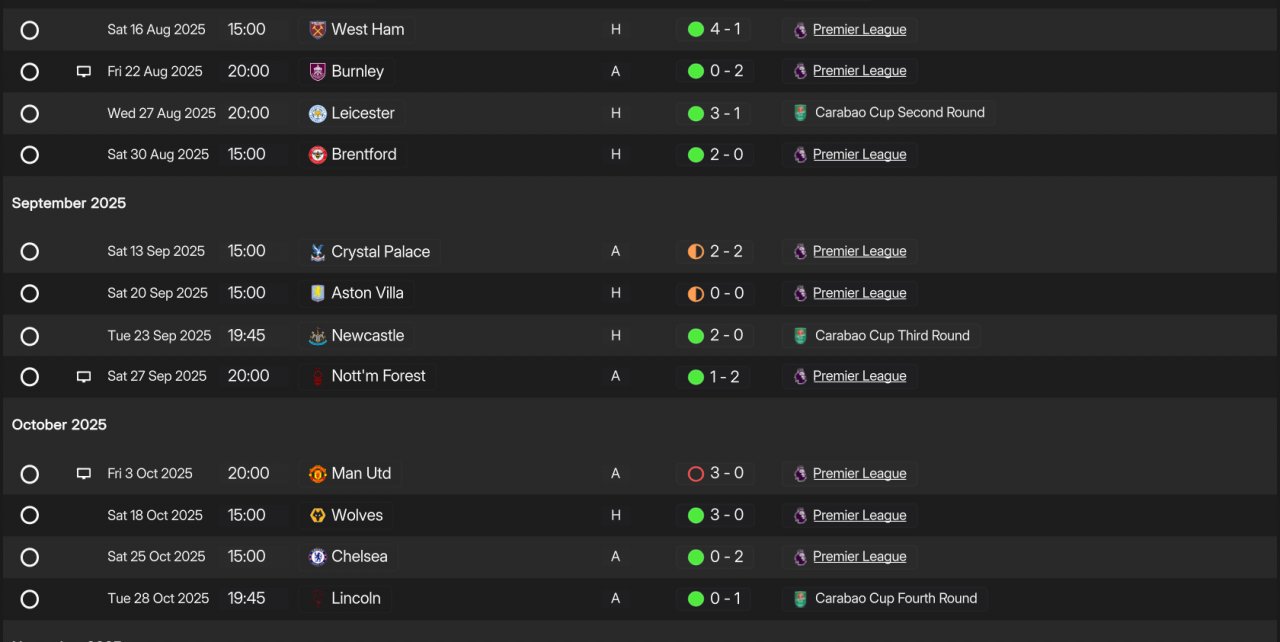1280x642 pixels.
Task: Click the Wolves club badge
Action: (x=318, y=516)
